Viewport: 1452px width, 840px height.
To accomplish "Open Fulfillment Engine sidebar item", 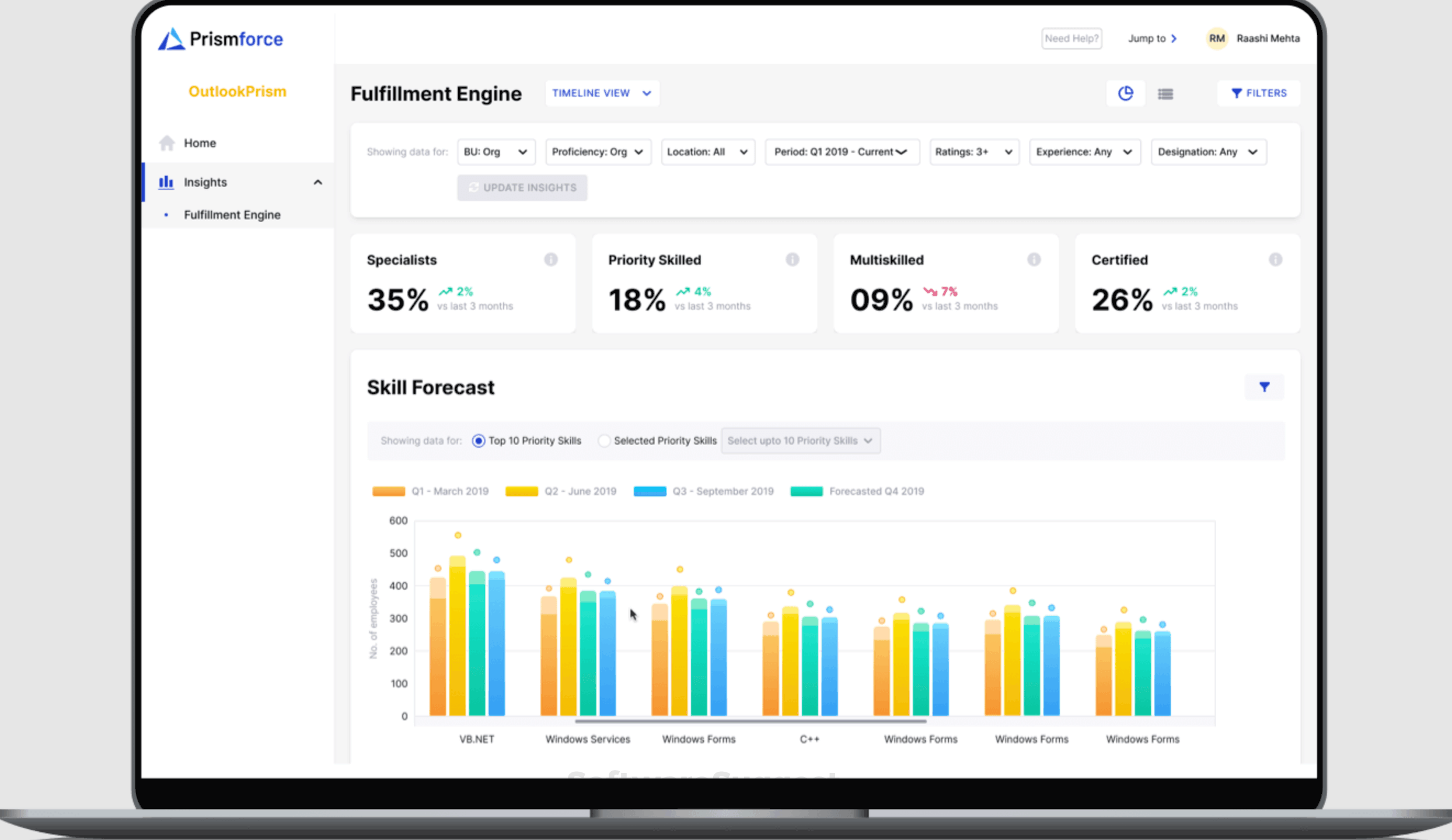I will point(232,215).
